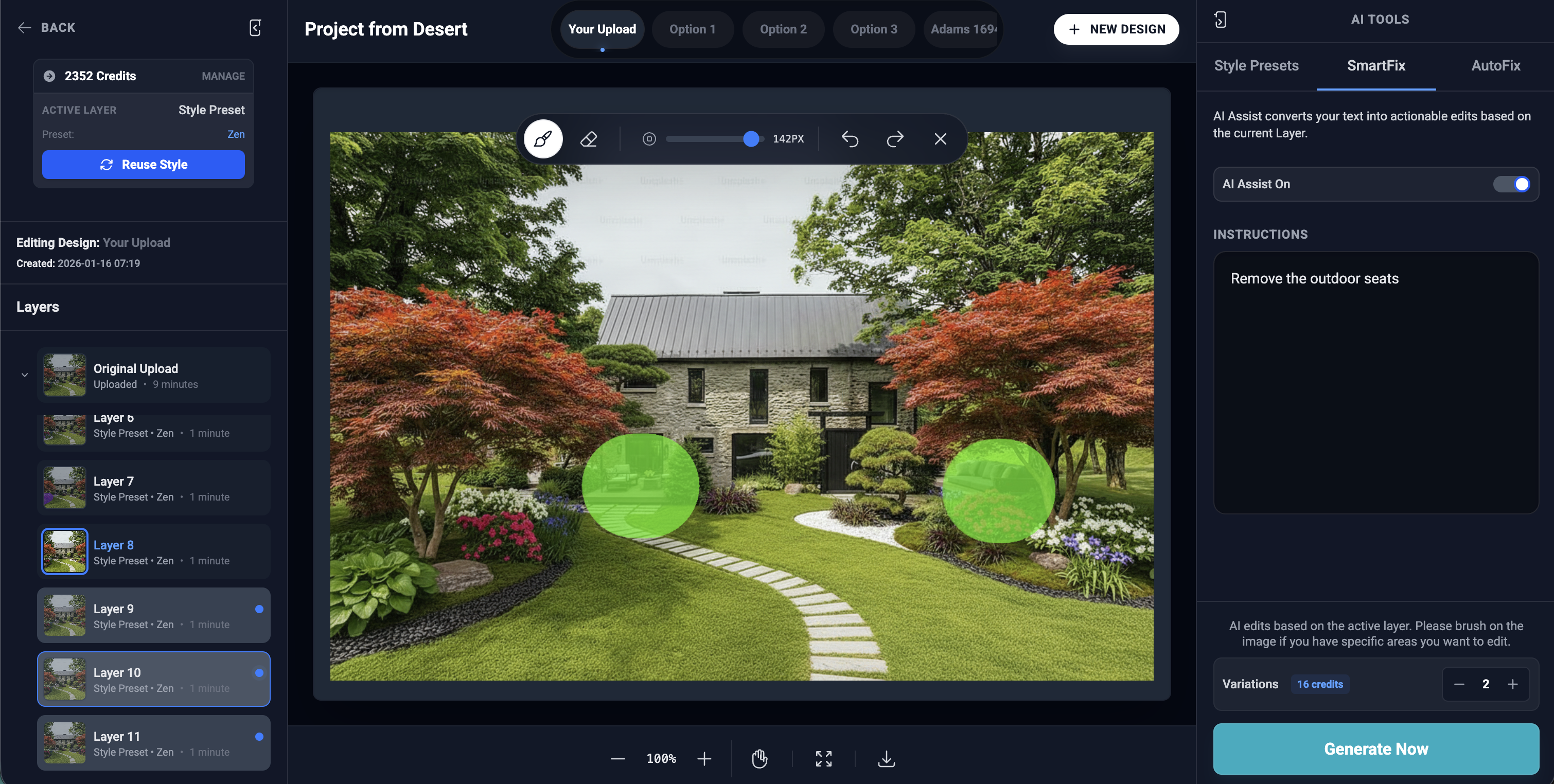Click the Generate Now button
Screen dimensions: 1554x784
click(x=1376, y=749)
